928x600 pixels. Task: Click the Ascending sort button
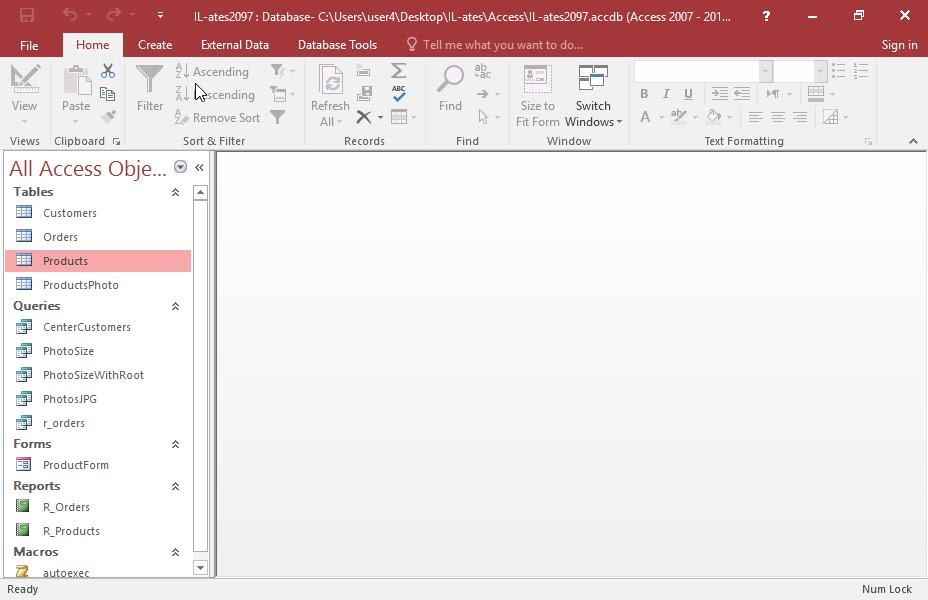(x=212, y=72)
